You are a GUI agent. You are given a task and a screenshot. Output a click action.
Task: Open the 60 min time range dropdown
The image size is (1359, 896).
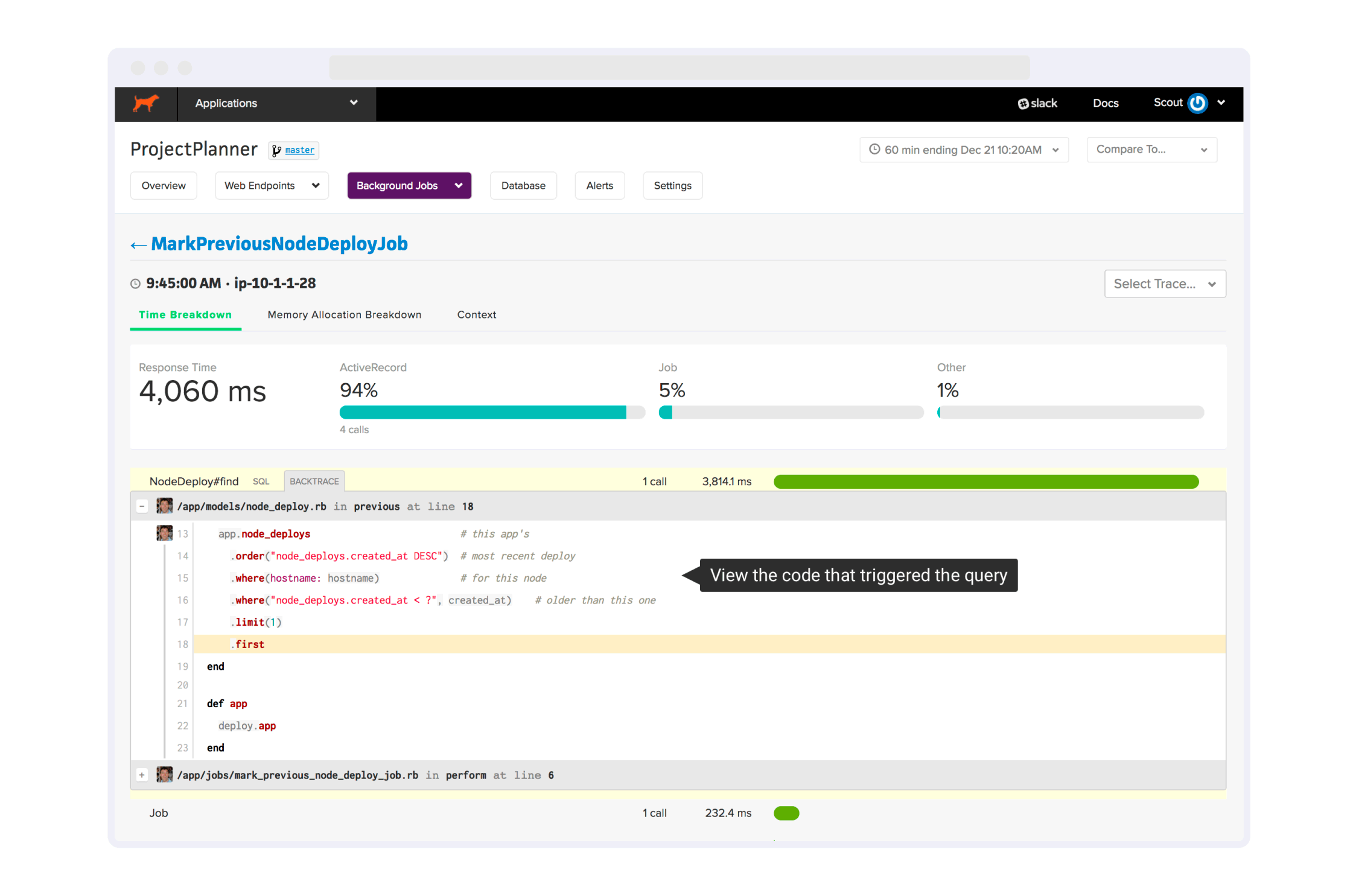click(964, 150)
